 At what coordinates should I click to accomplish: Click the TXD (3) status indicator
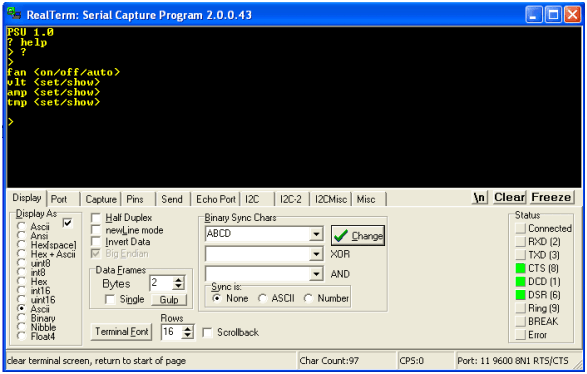520,255
